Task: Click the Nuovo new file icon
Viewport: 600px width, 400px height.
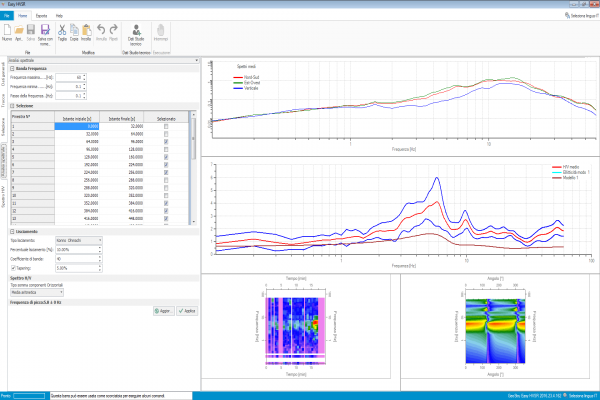Action: [7, 32]
